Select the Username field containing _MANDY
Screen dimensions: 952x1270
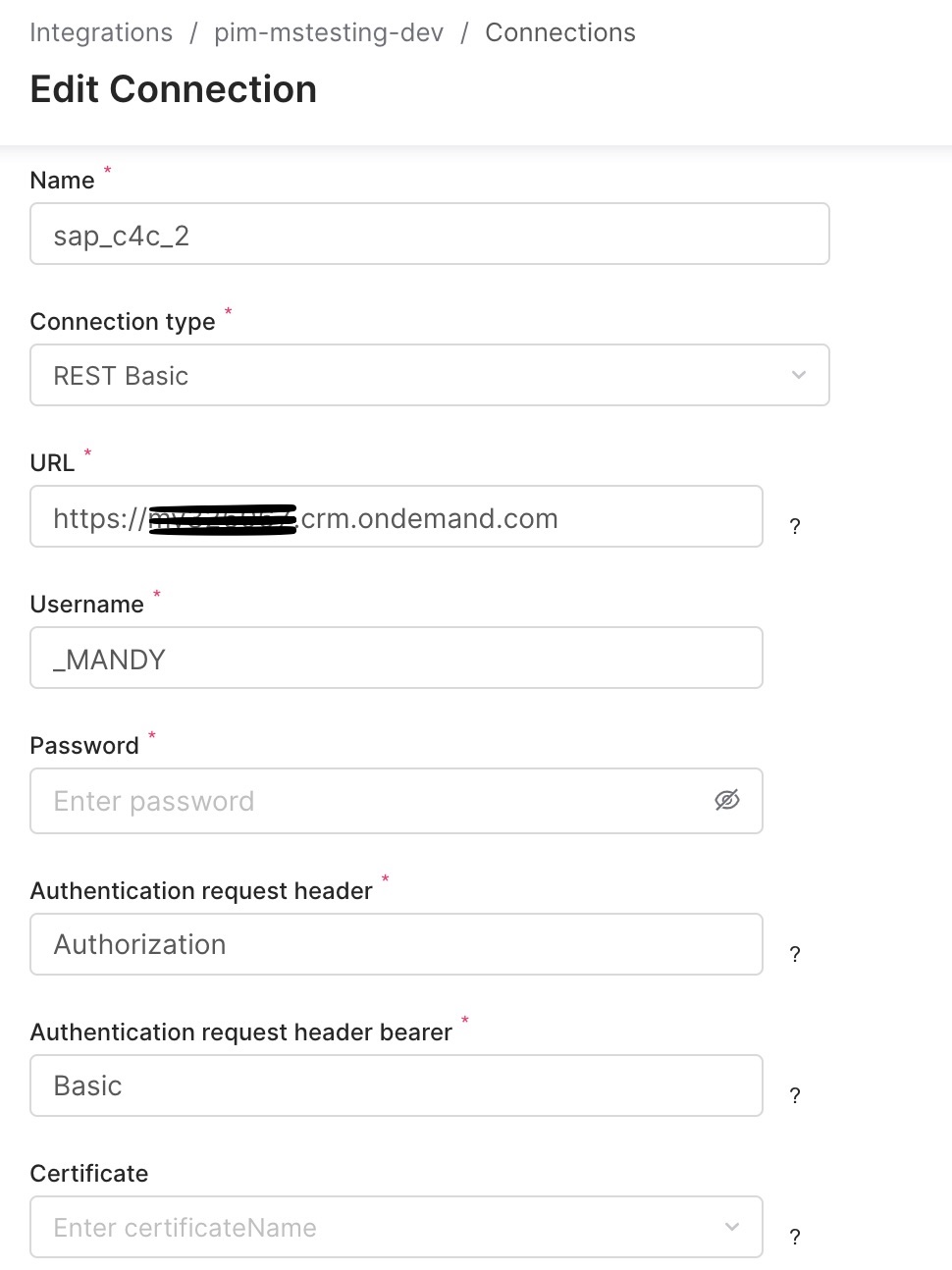(x=396, y=658)
